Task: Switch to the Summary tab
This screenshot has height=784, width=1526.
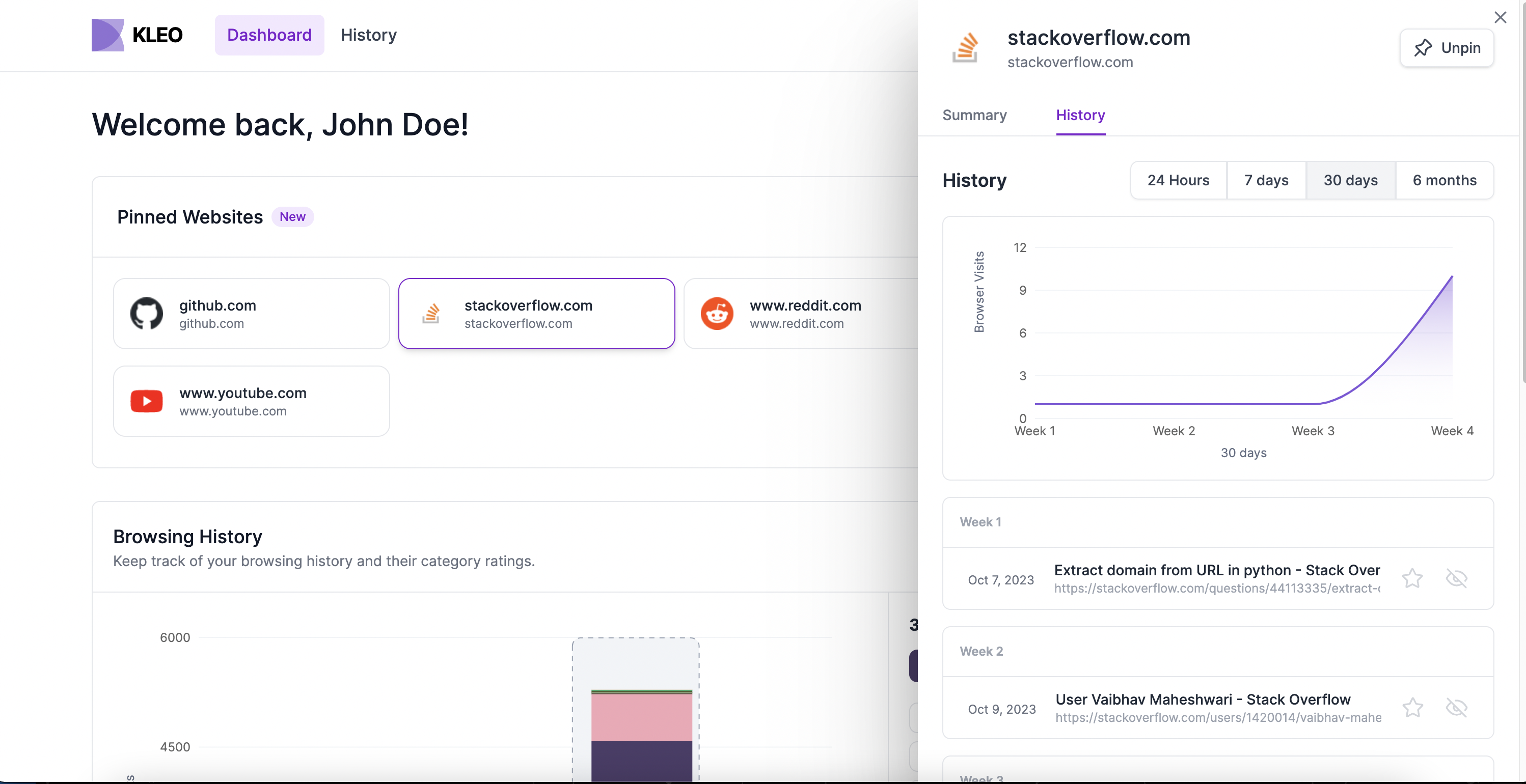Action: pos(974,115)
